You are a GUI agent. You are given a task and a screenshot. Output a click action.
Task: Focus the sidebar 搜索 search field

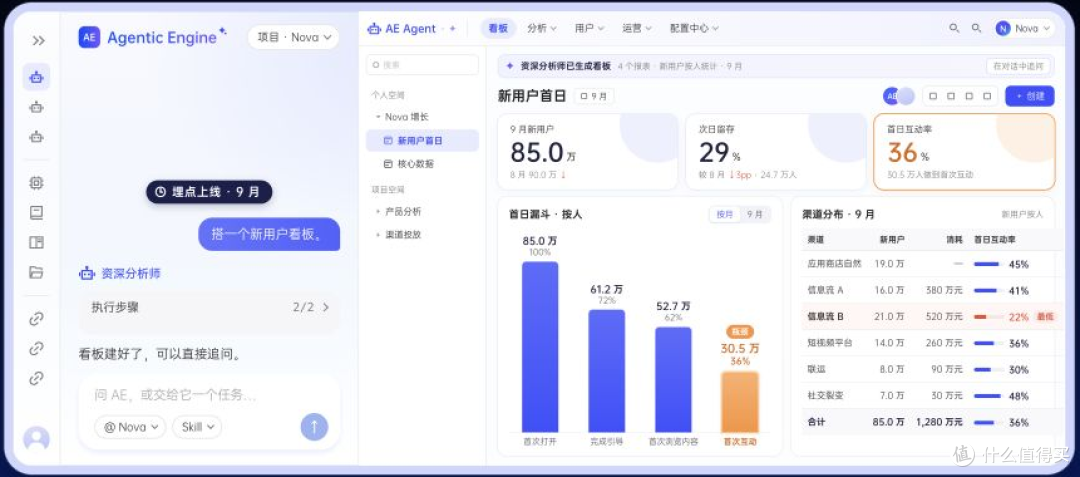pyautogui.click(x=422, y=65)
